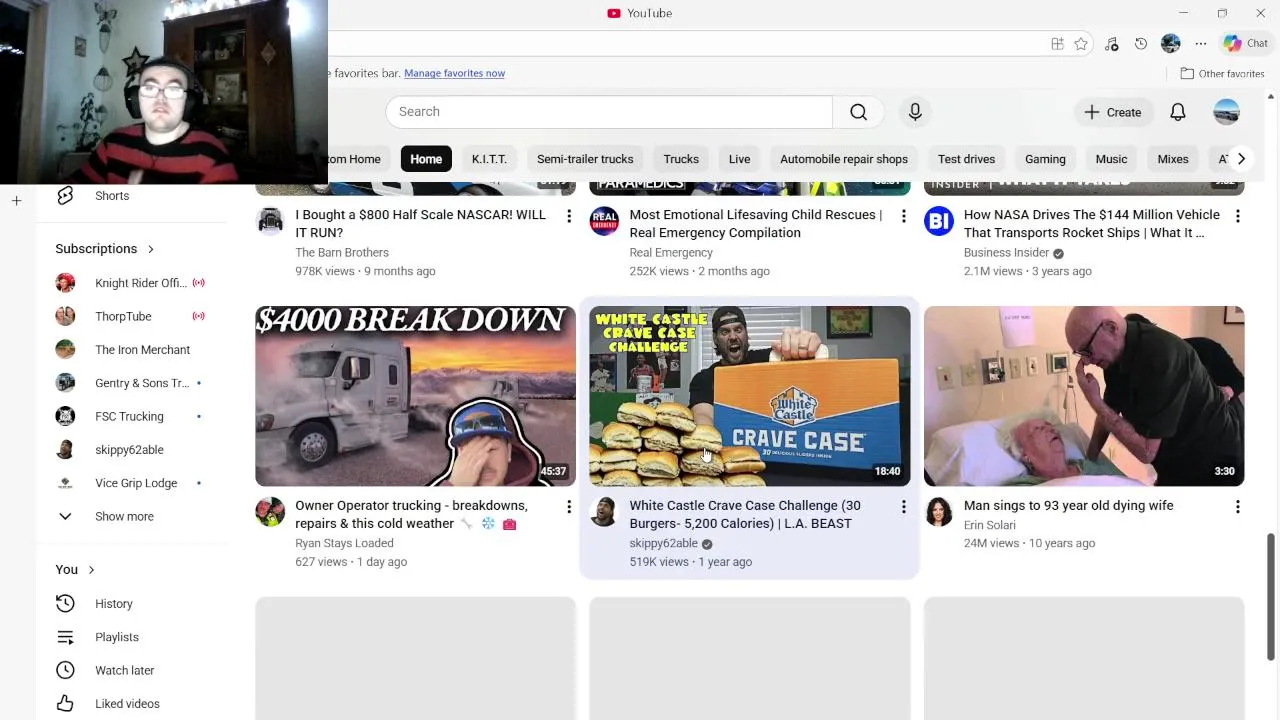
Task: Follow the Manage favorites now link
Action: point(454,74)
